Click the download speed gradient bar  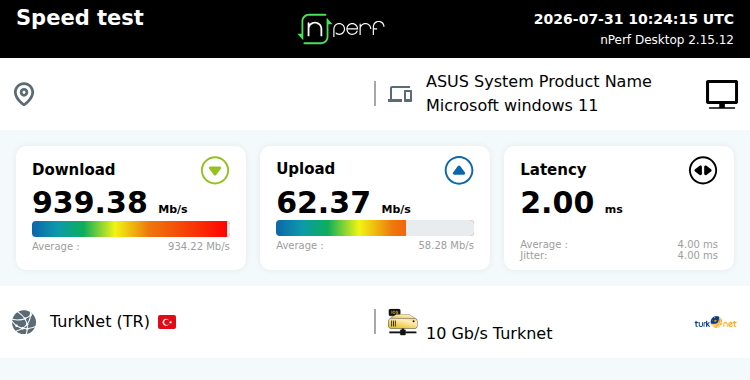(x=131, y=229)
